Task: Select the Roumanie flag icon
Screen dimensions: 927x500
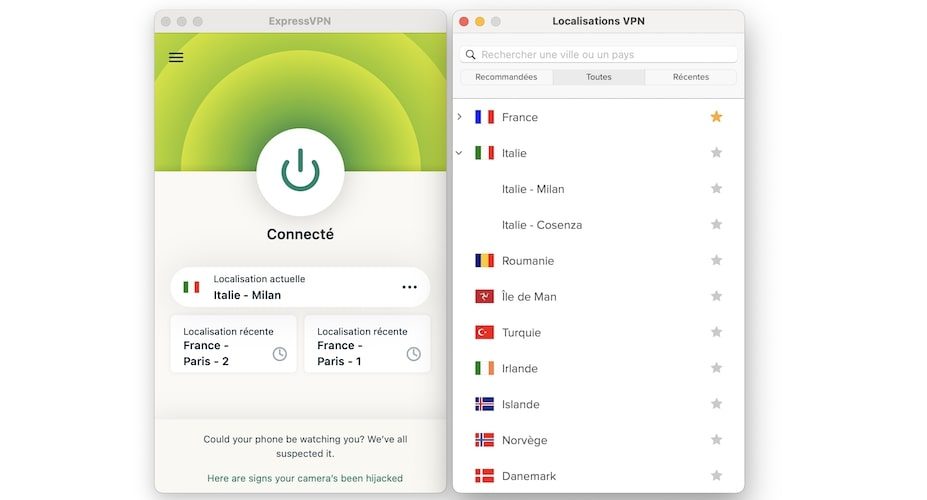Action: (x=484, y=261)
